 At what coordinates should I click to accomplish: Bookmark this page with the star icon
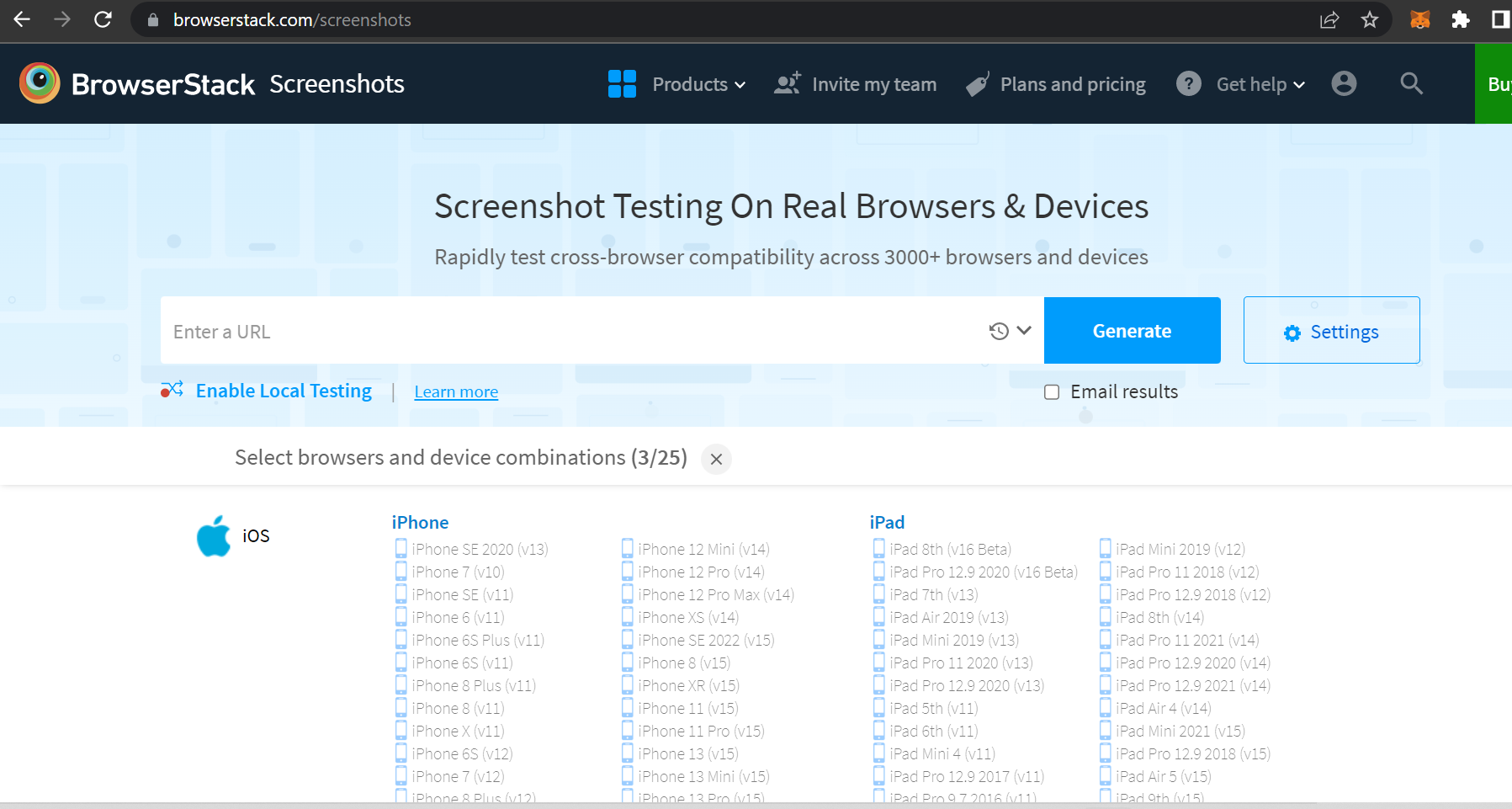pos(1370,19)
